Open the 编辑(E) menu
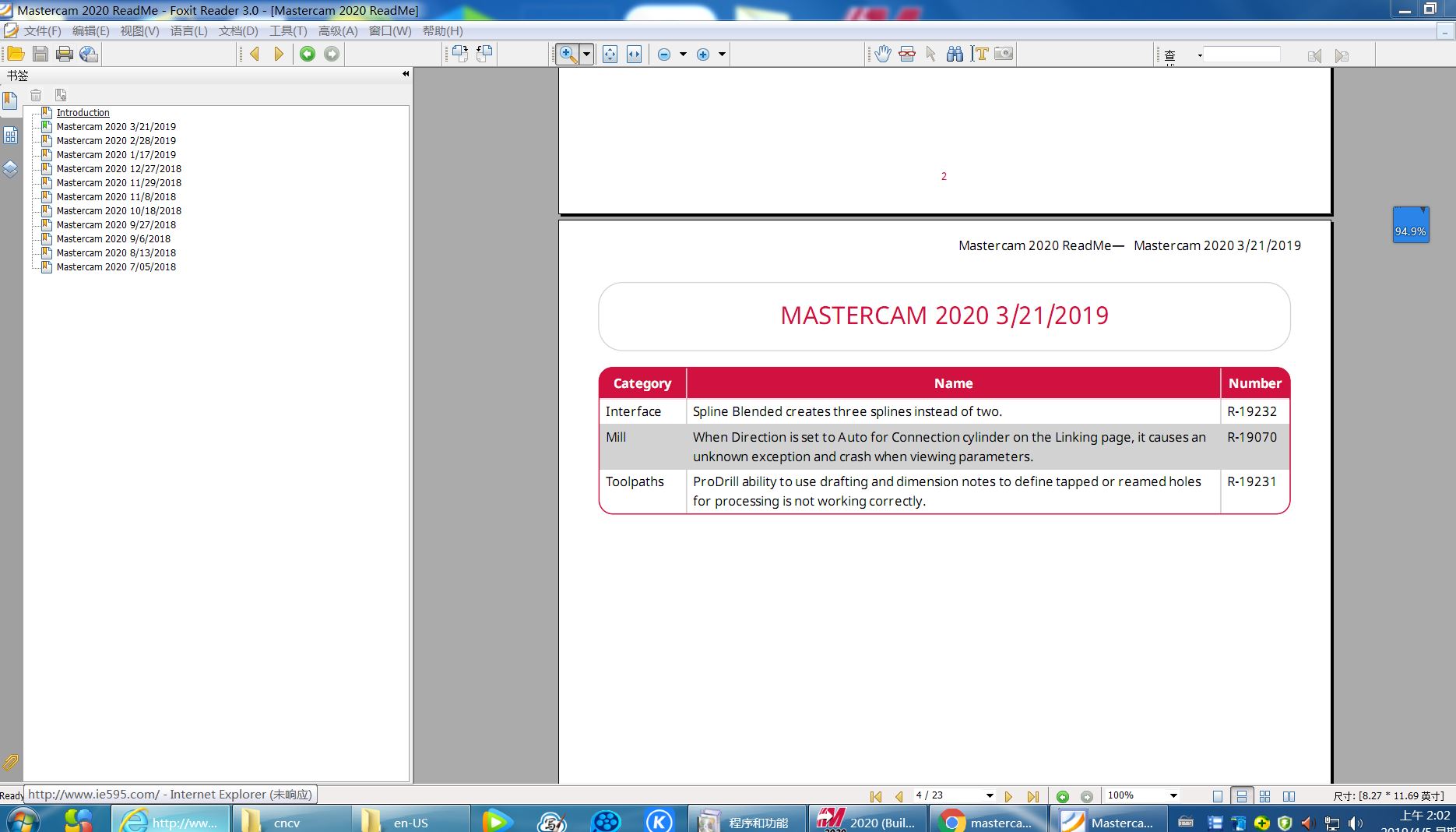 pyautogui.click(x=90, y=31)
